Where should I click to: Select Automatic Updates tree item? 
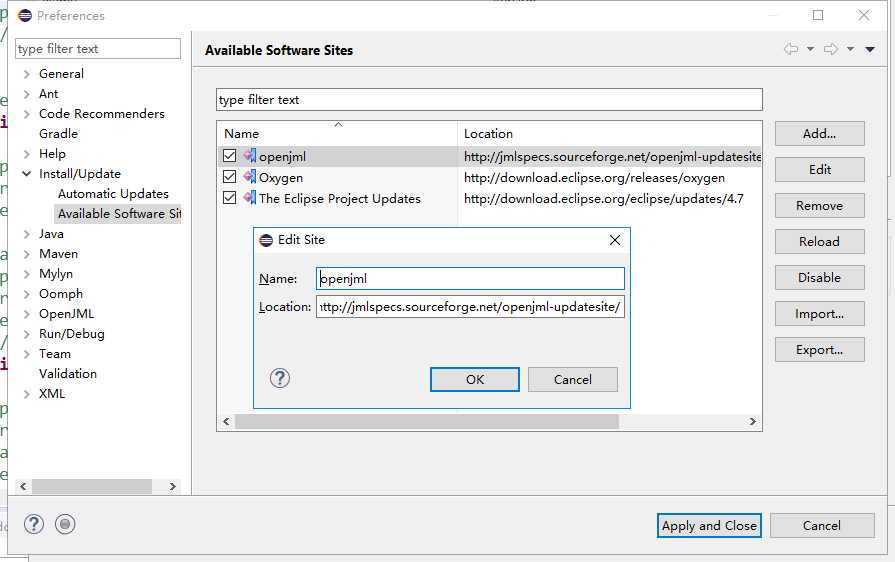tap(113, 193)
